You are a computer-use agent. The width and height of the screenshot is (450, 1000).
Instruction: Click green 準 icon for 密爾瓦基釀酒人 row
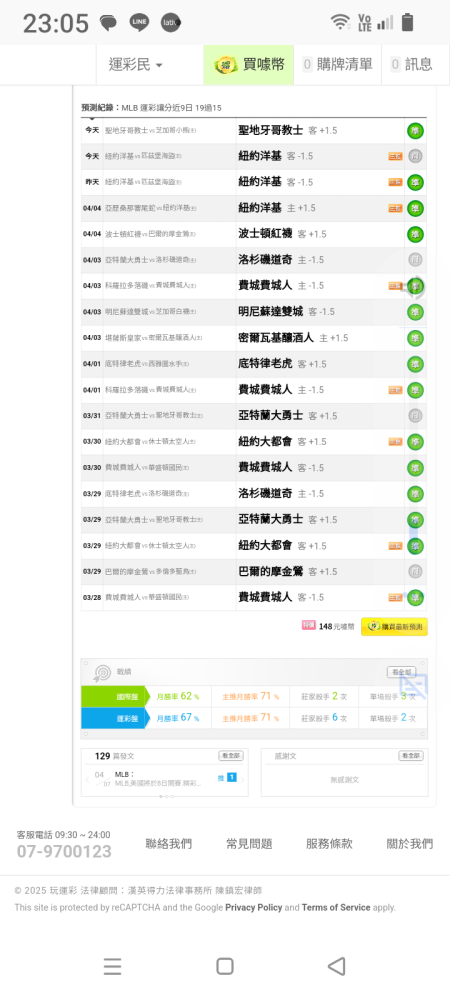click(416, 338)
